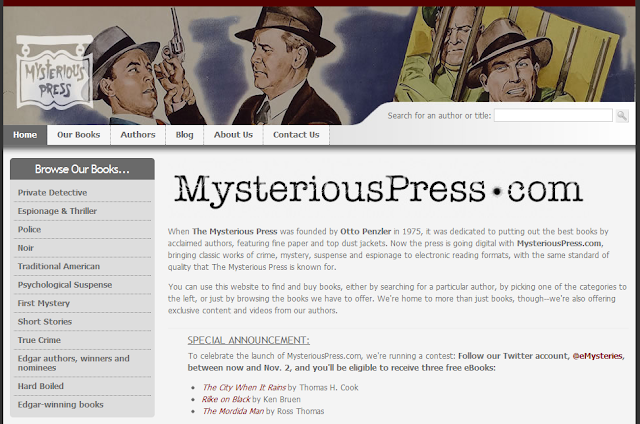The image size is (640, 424).
Task: Open the Short Stories category
Action: [45, 322]
